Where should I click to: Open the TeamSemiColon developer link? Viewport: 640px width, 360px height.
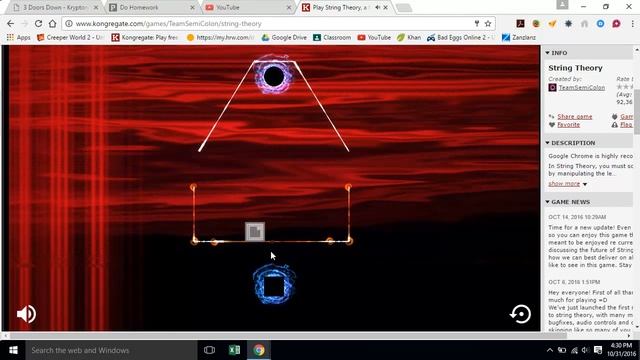point(582,87)
